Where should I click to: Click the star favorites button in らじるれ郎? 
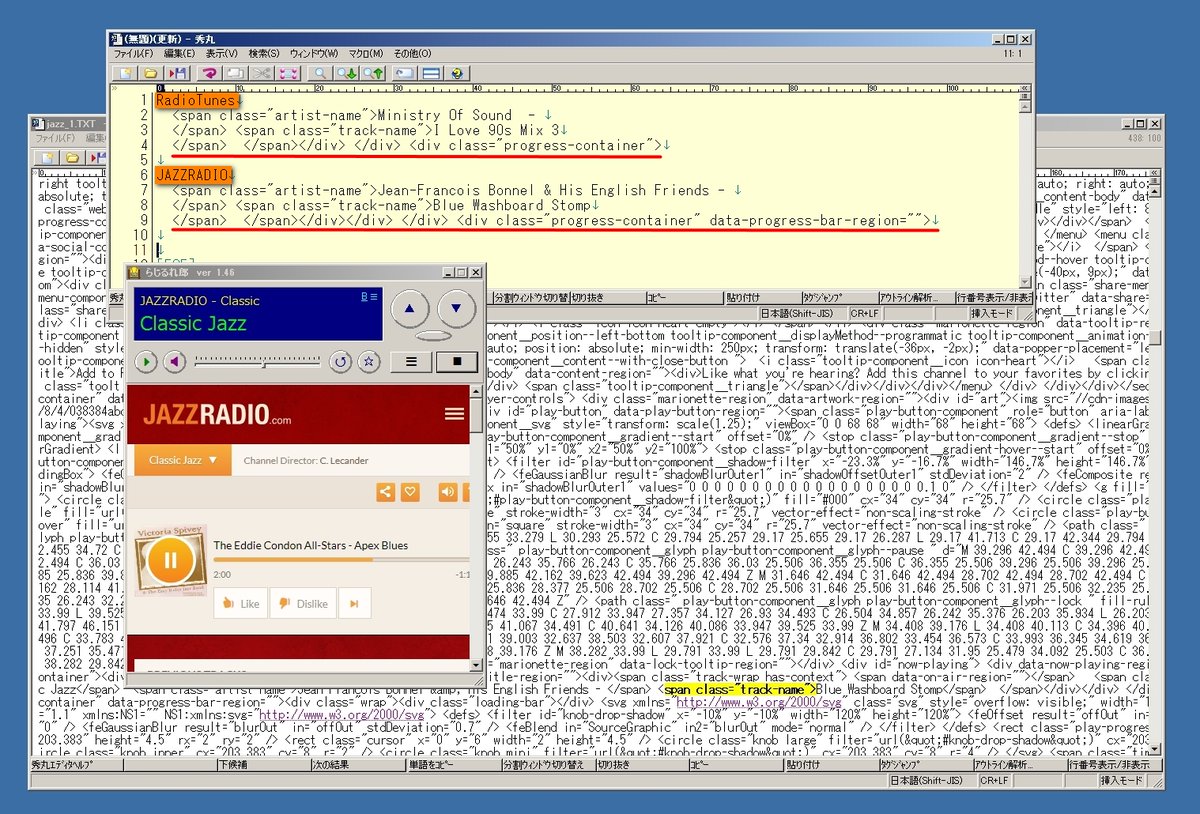click(x=369, y=361)
